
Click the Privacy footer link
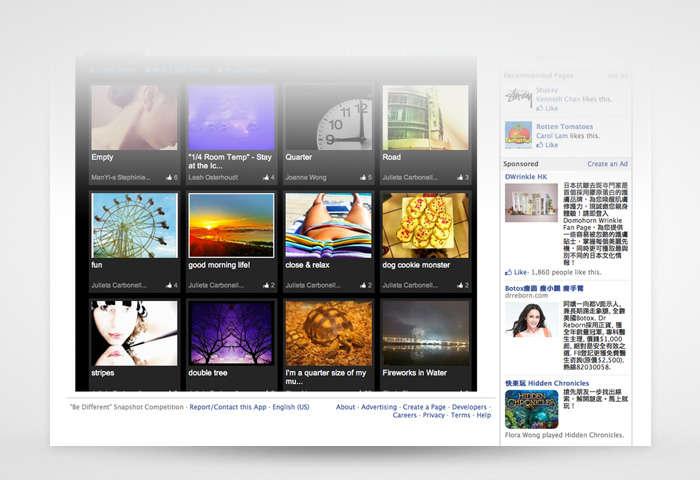point(433,415)
